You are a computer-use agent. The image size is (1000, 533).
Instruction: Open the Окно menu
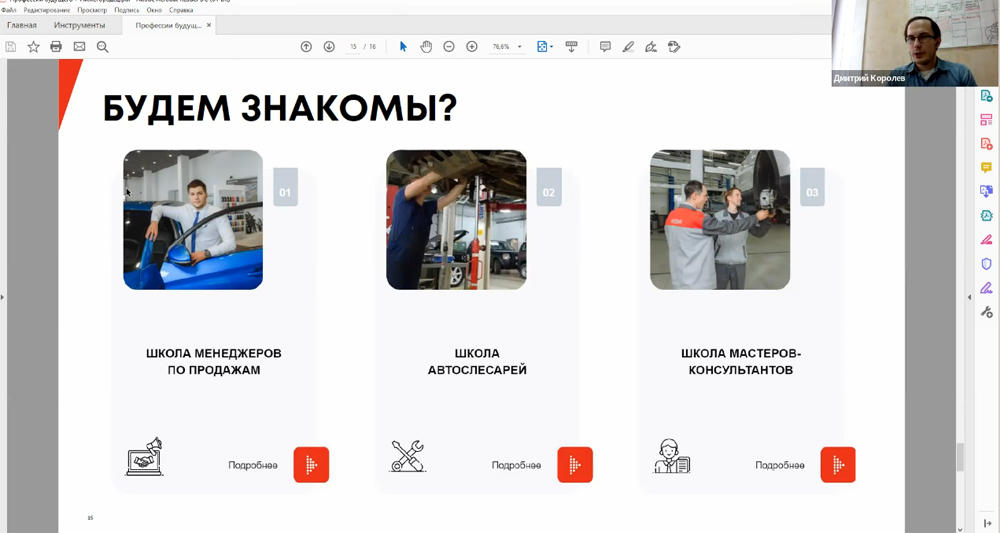[154, 10]
